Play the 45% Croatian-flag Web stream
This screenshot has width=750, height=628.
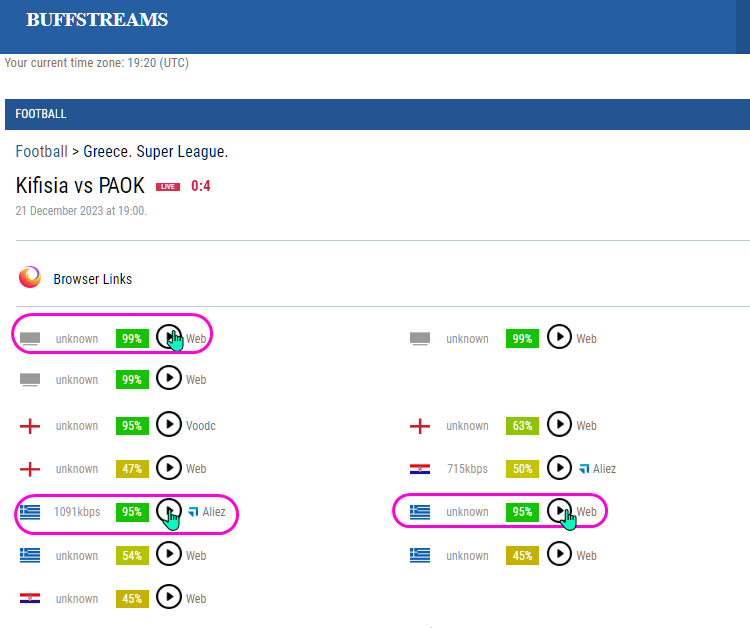[169, 597]
